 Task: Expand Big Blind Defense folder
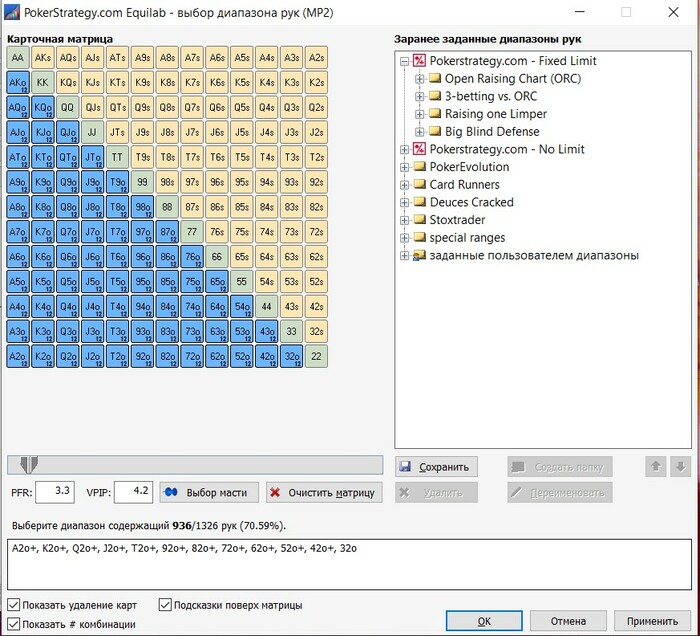(x=419, y=132)
